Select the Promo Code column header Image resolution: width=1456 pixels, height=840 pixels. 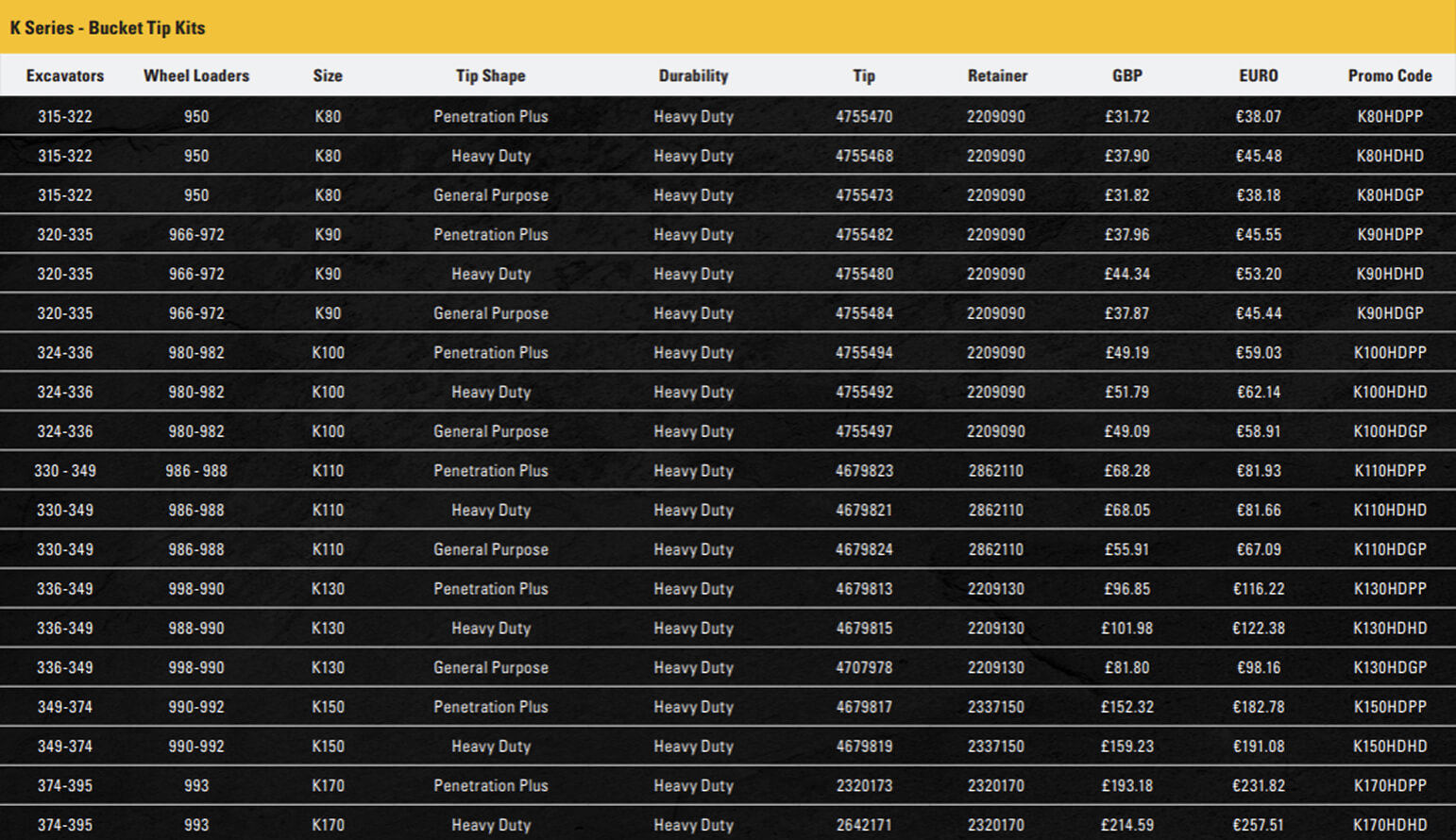[x=1389, y=76]
